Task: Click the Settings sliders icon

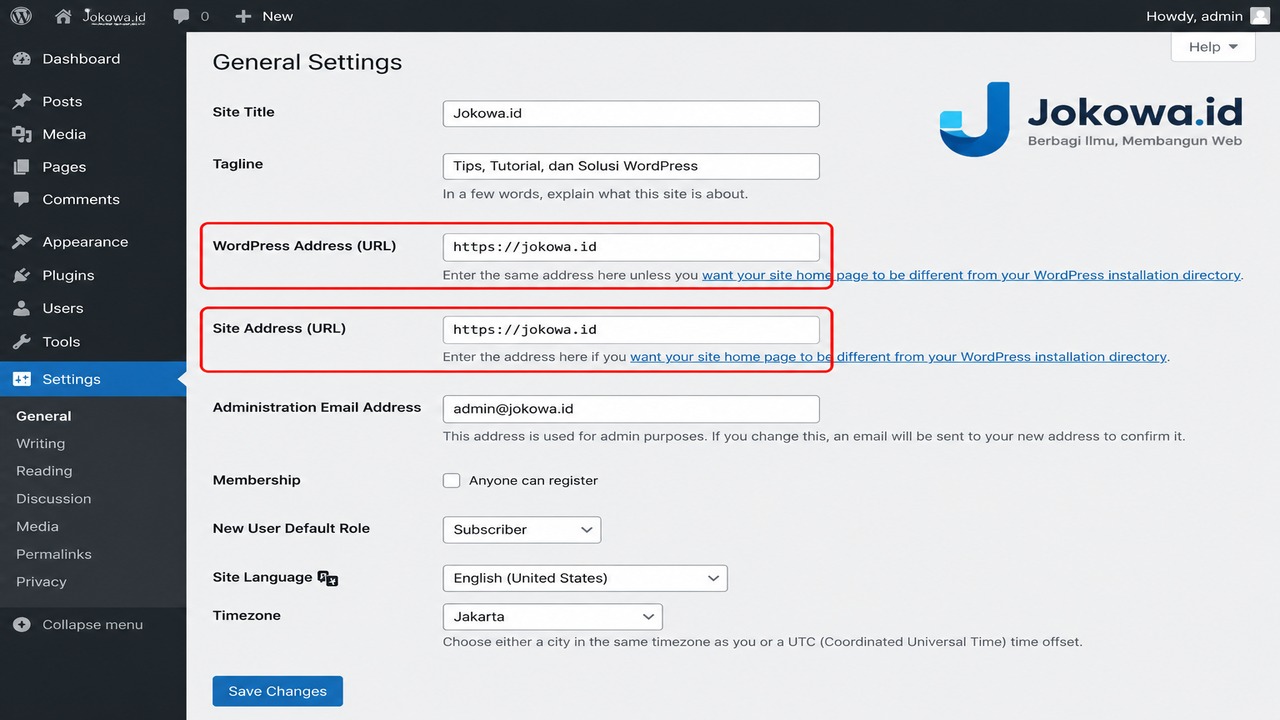Action: [x=21, y=379]
